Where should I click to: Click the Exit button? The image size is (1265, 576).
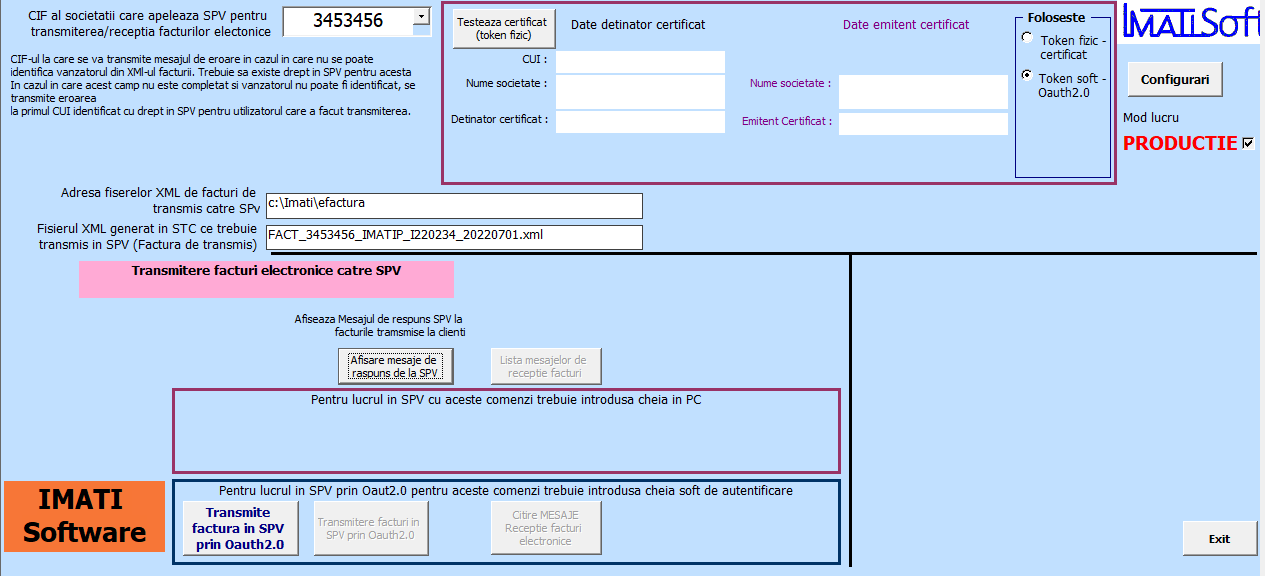[1219, 538]
